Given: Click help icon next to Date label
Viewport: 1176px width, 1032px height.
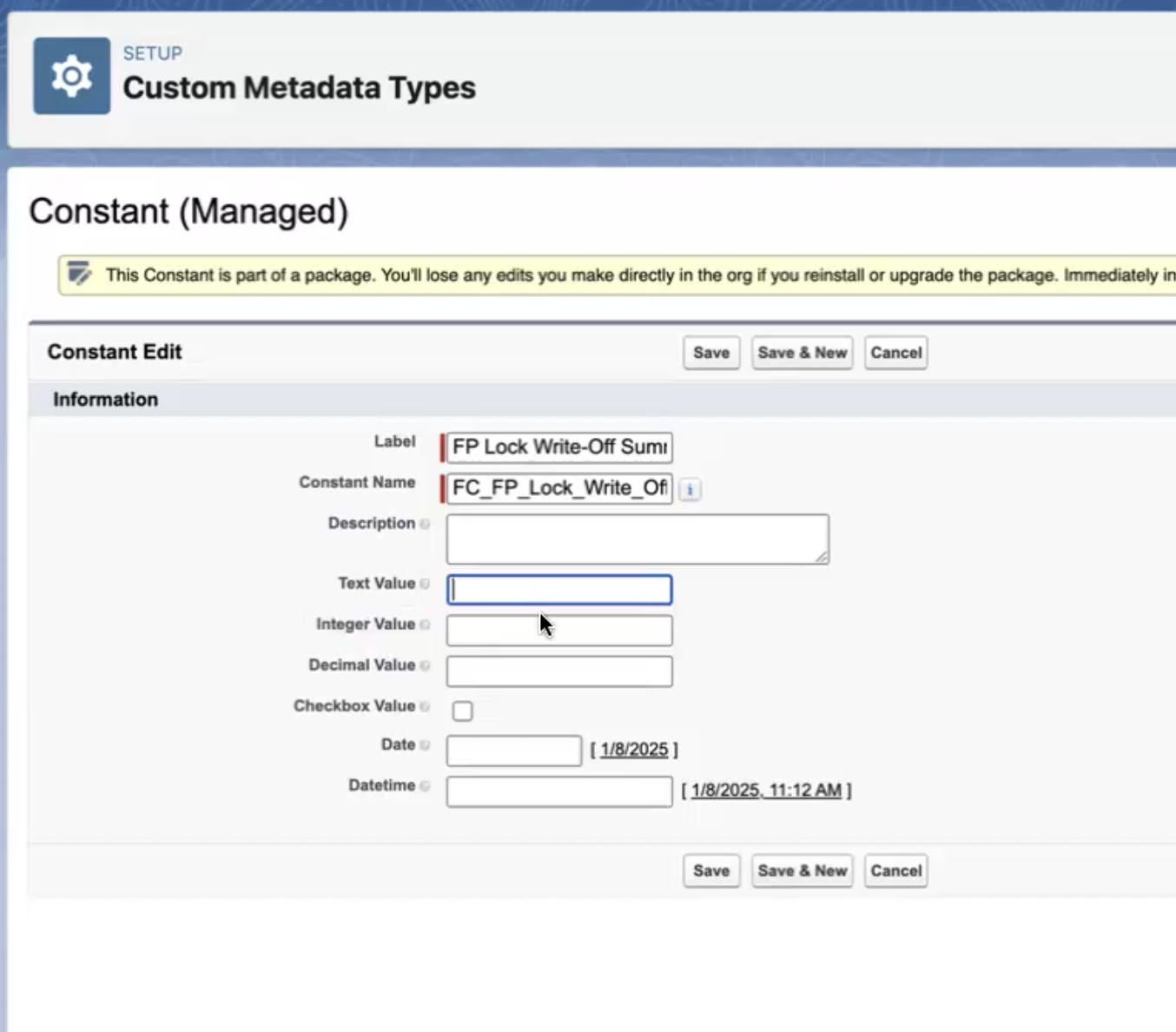Looking at the screenshot, I should click(425, 745).
